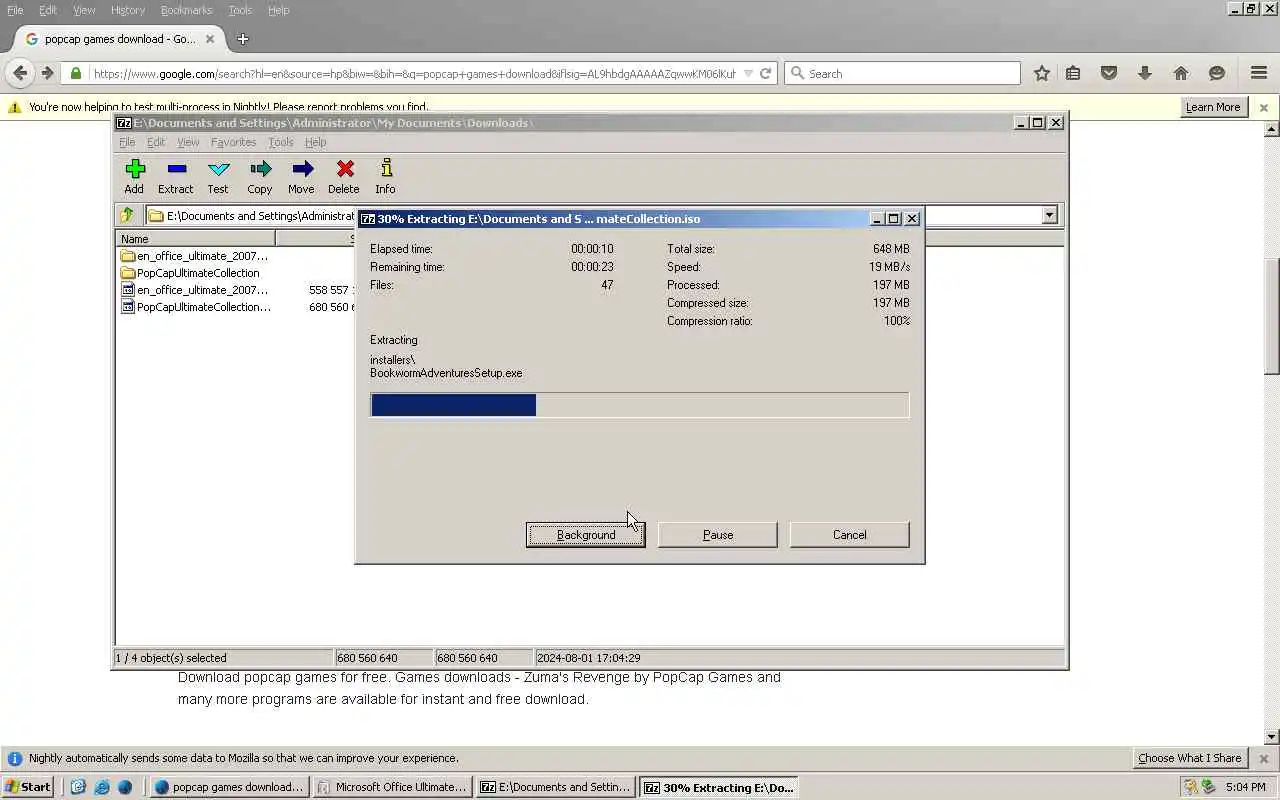Click the chat smiley icon in Firefox toolbar

(x=1217, y=73)
